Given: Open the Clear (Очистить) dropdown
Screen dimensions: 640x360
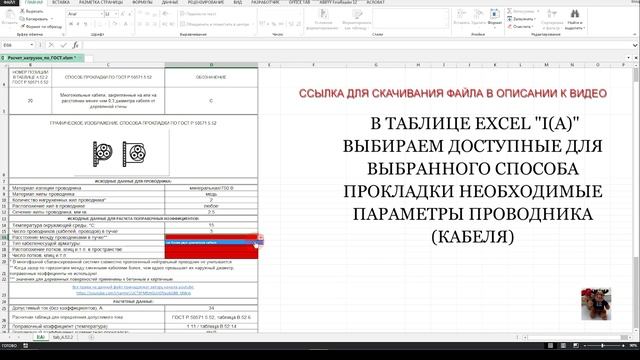Looking at the screenshot, I should click(520, 27).
